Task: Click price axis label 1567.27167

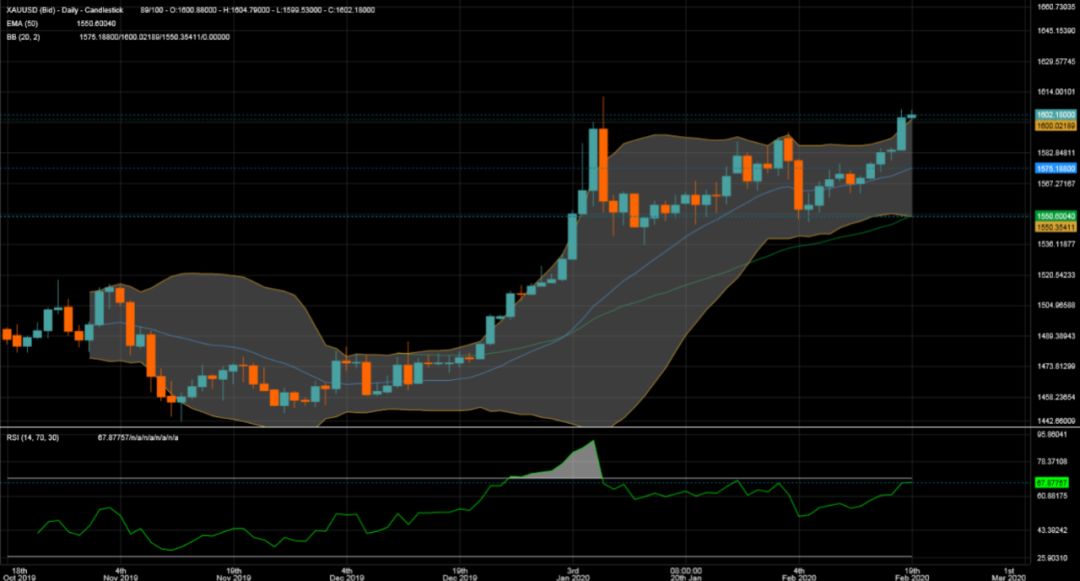Action: coord(1056,184)
